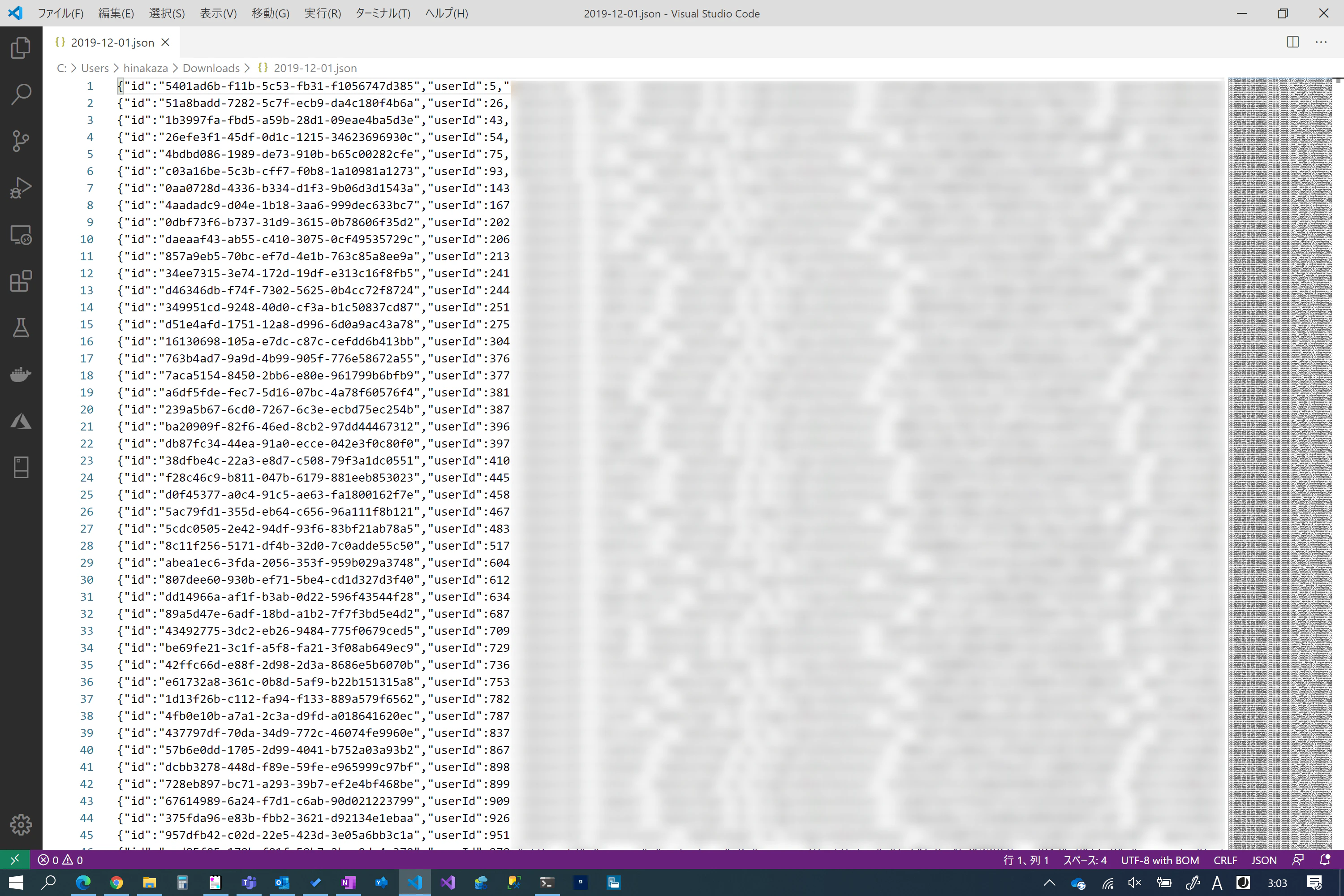
Task: Open the Windows Action Center notifications
Action: click(x=1314, y=882)
